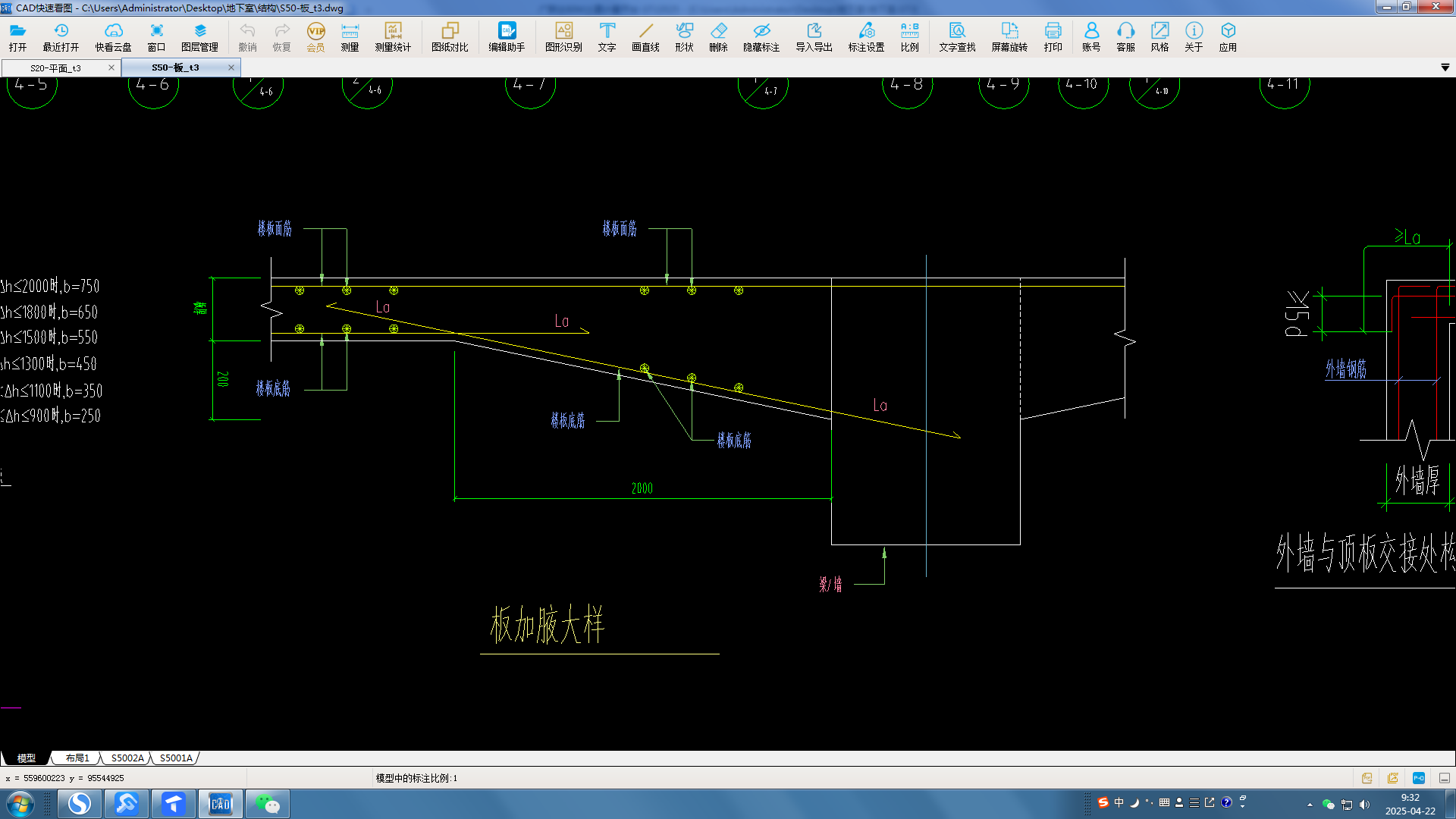Switch to S20-平面_t3 document tab
Viewport: 1456px width, 819px height.
coord(55,67)
